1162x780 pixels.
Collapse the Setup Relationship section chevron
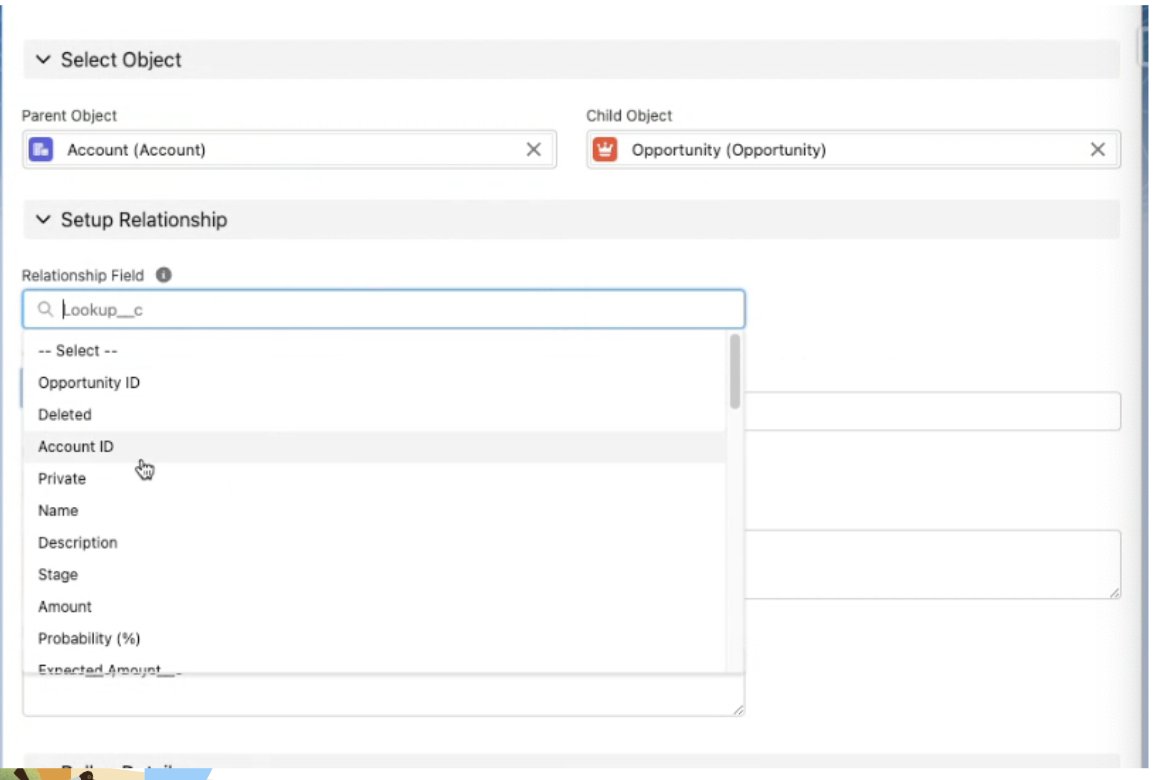pos(43,219)
